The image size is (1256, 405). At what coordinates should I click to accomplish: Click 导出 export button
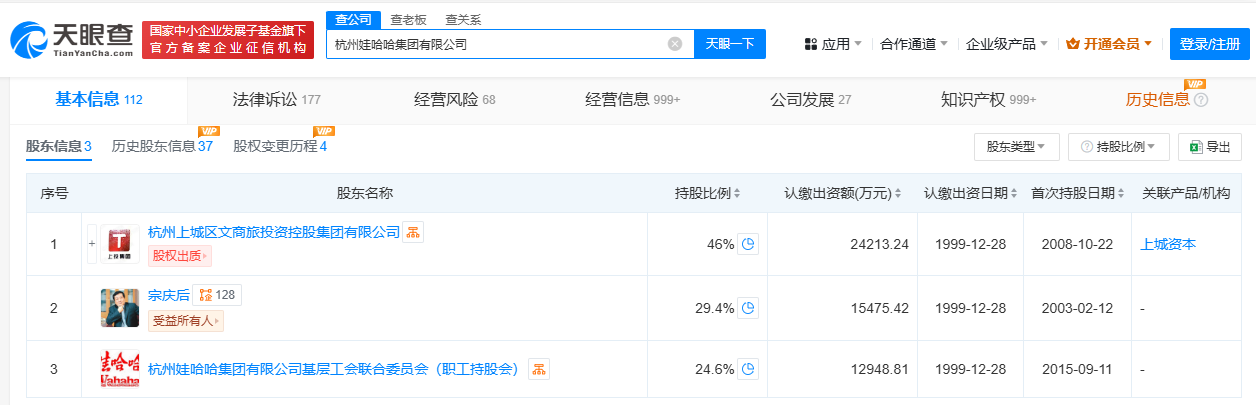[x=1210, y=147]
